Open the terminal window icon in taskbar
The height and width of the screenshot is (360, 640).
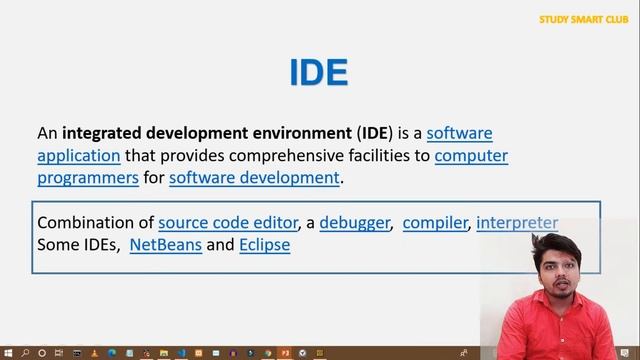(77, 353)
